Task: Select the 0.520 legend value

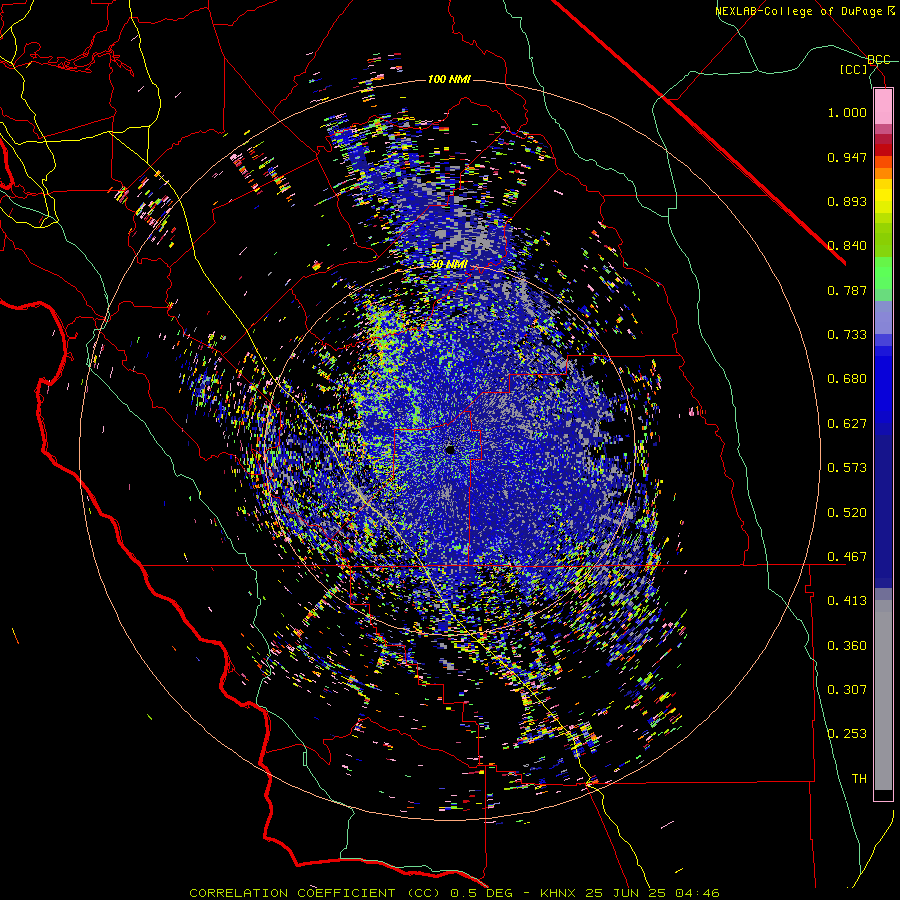Action: point(847,512)
